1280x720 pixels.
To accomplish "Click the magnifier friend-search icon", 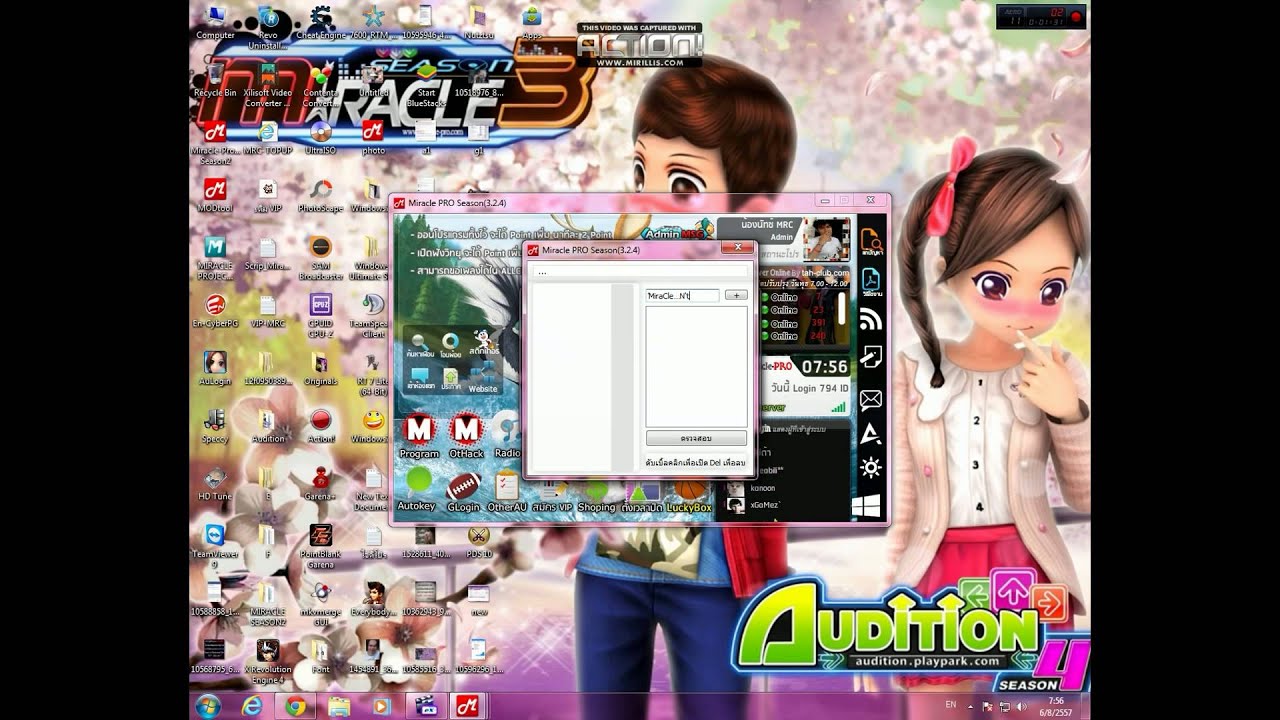I will pyautogui.click(x=420, y=343).
